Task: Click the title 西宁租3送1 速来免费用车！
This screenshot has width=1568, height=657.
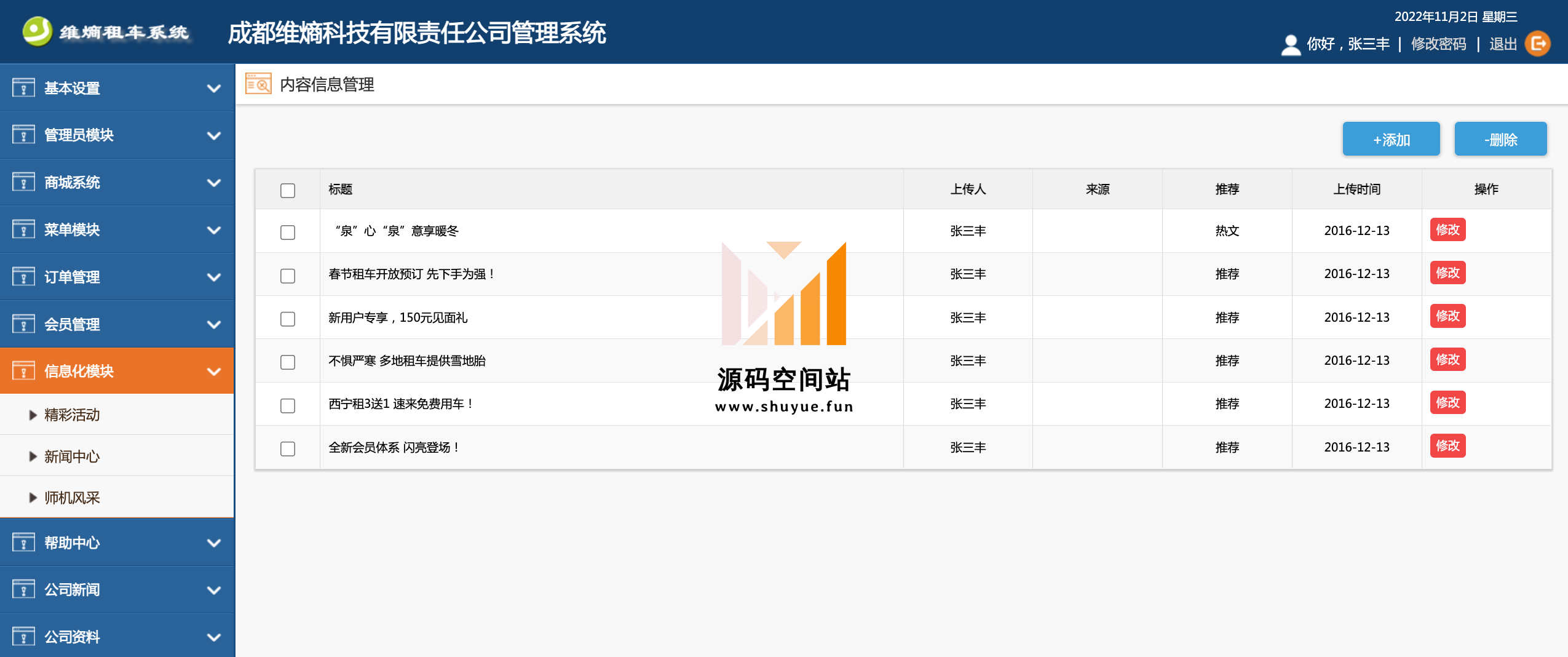Action: pyautogui.click(x=401, y=404)
